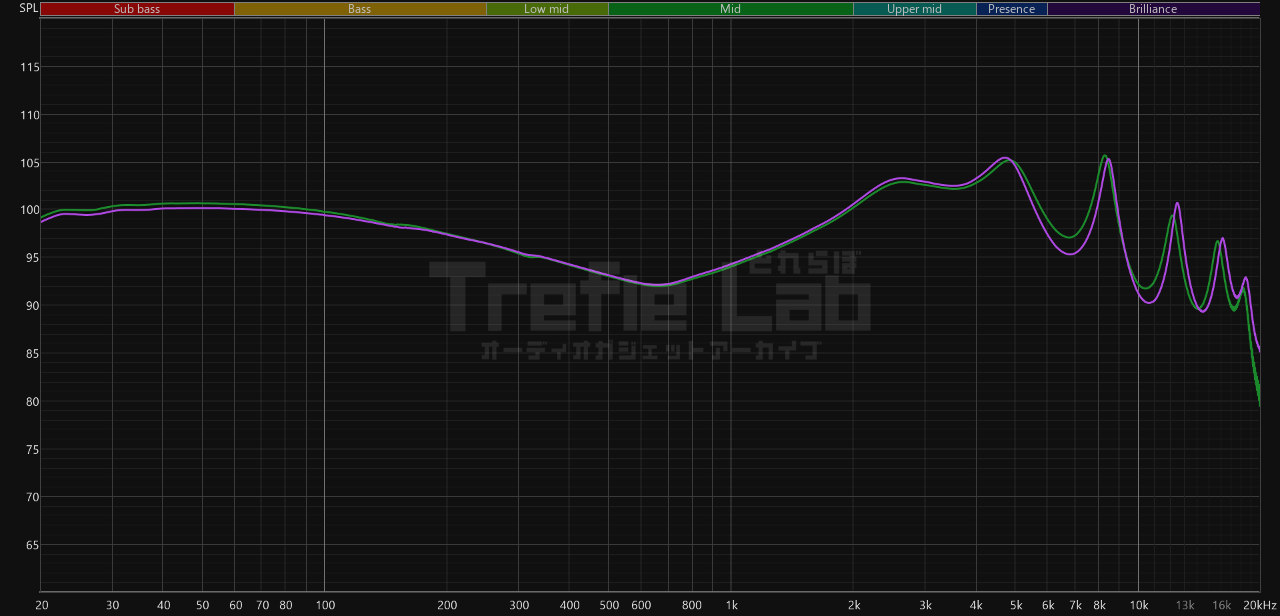
Task: Select the Low mid band header
Action: click(x=546, y=9)
